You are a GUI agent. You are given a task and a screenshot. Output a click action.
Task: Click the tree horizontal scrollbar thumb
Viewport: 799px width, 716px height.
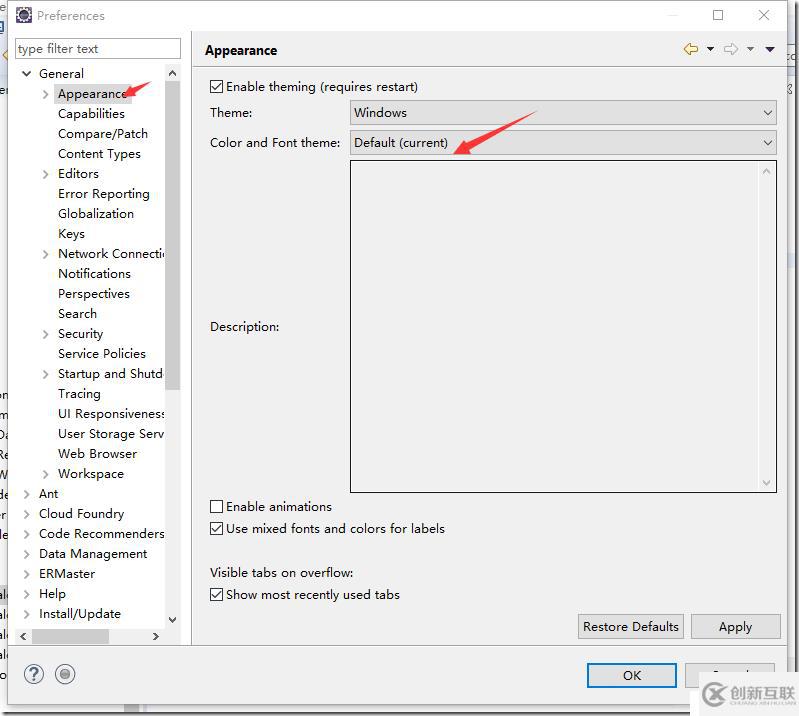click(x=70, y=637)
